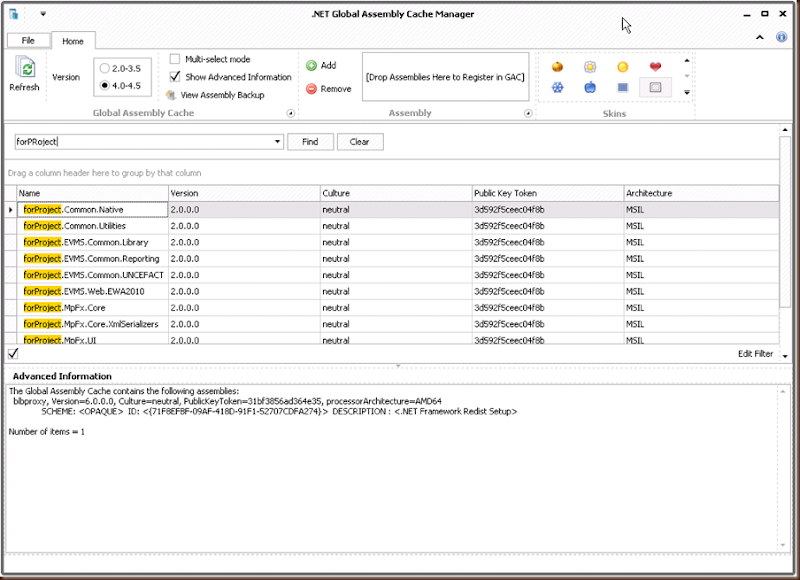The height and width of the screenshot is (580, 800).
Task: Apply the blue snowflake skin icon
Action: pos(558,87)
